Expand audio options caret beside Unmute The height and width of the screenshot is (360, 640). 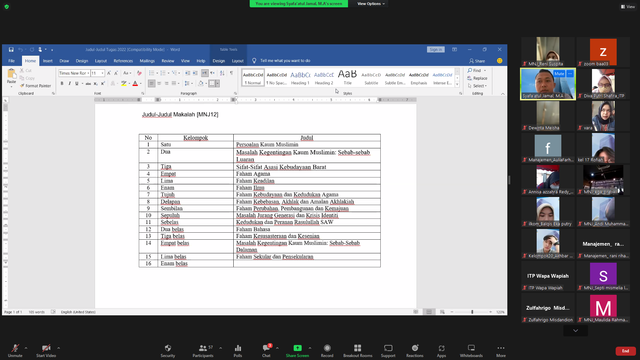26,348
